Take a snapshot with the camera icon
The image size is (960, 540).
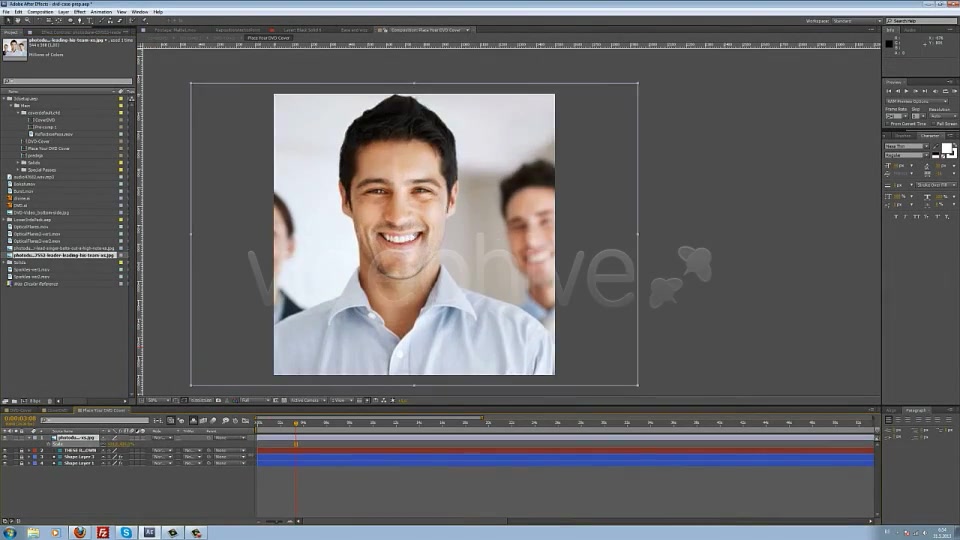(218, 400)
